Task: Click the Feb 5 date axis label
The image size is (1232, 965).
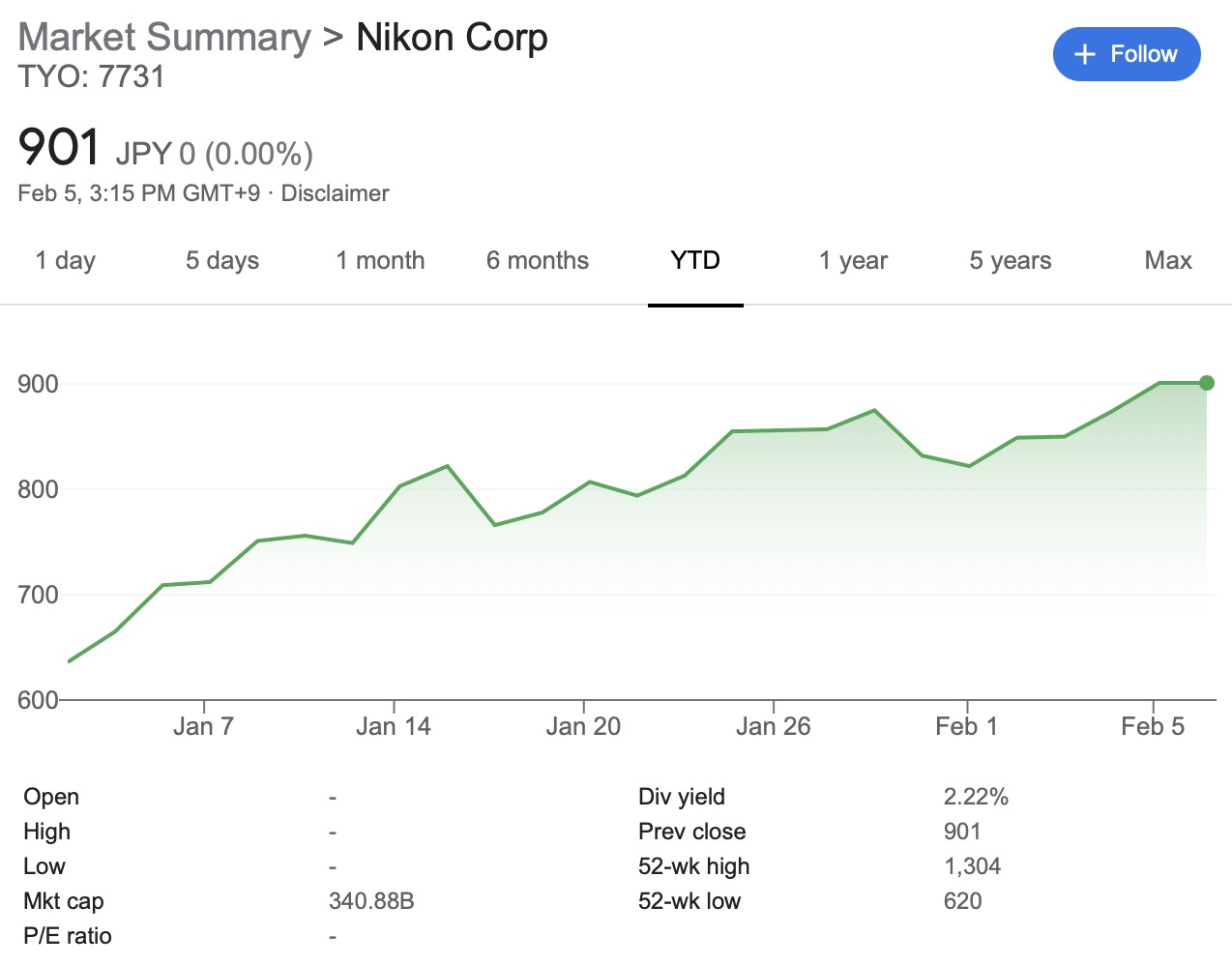Action: (x=1152, y=726)
